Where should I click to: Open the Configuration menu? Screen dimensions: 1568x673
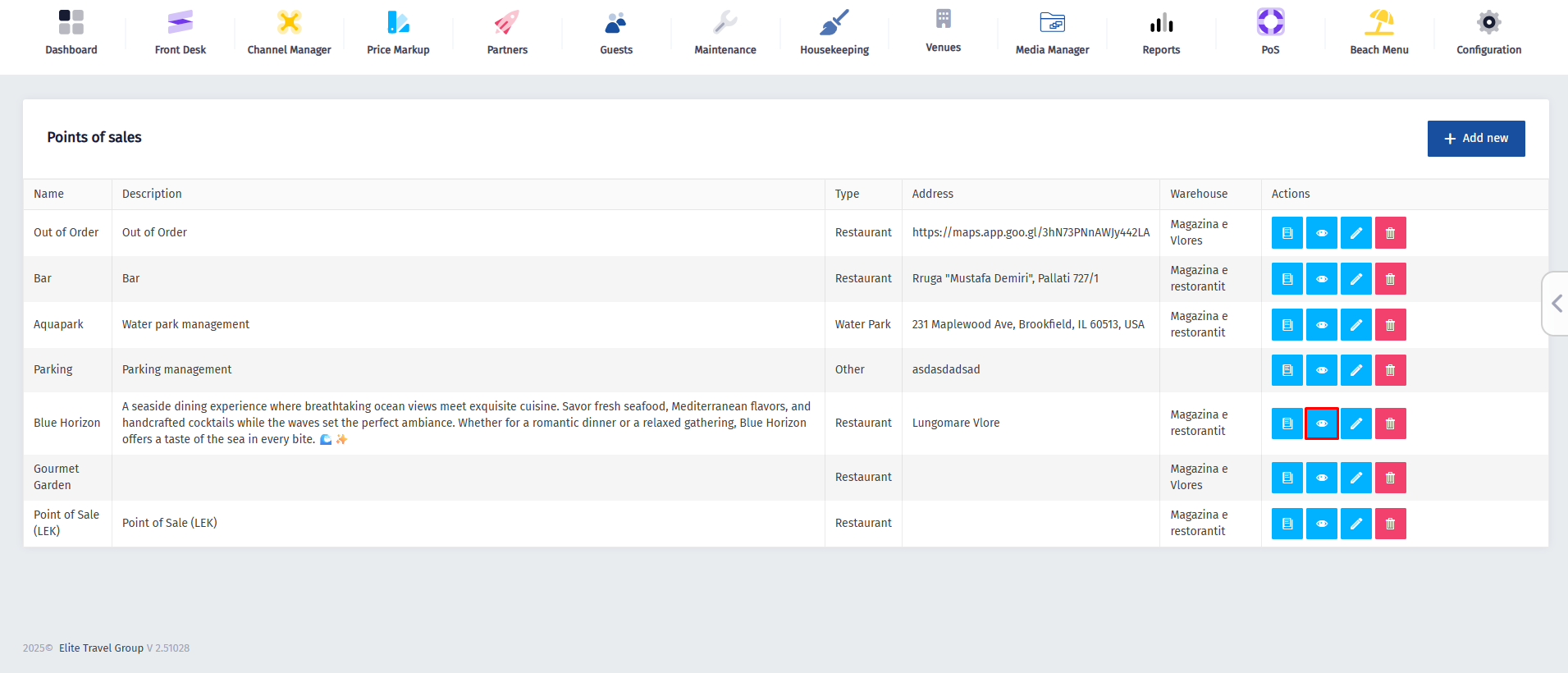[1488, 33]
